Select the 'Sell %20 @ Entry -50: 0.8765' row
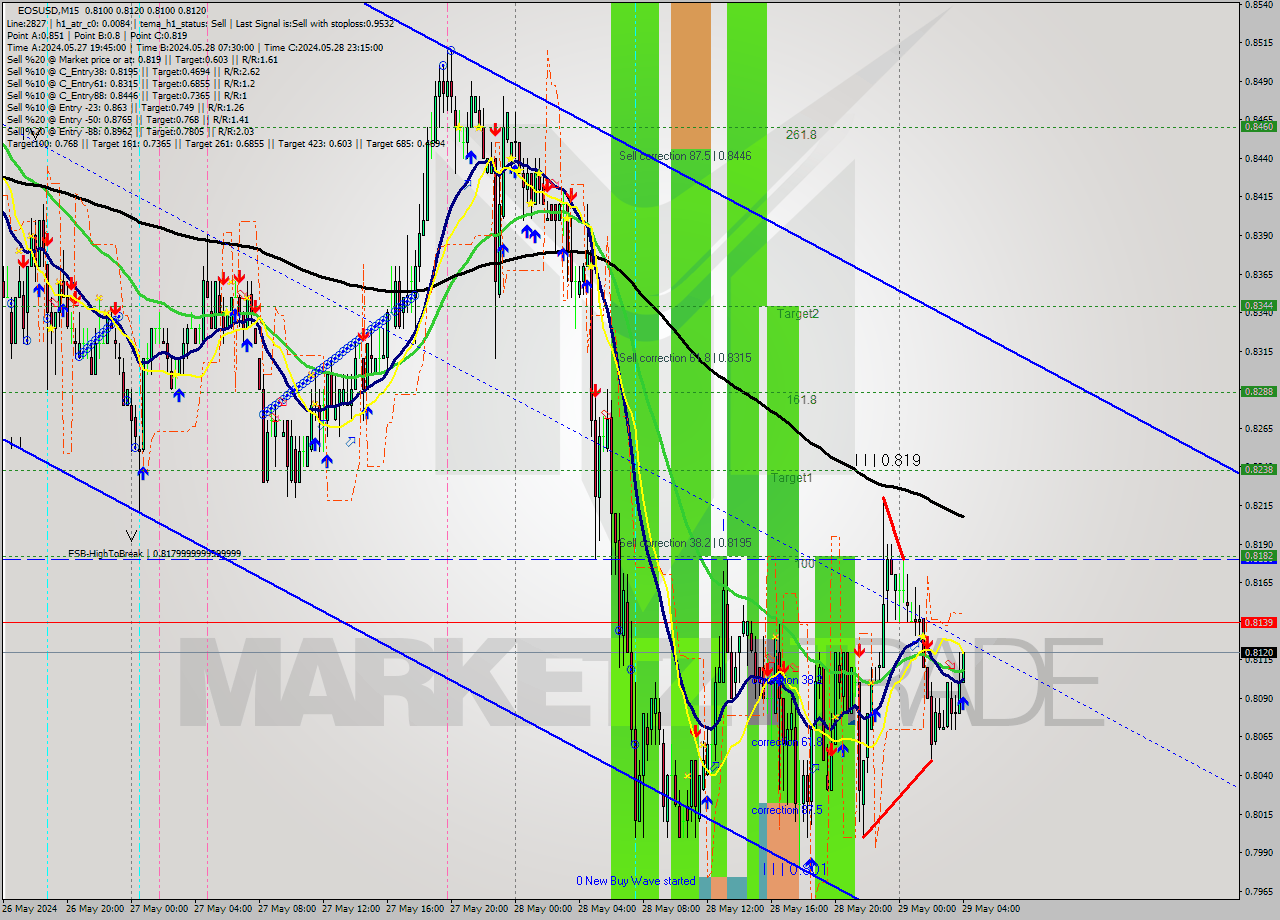The height and width of the screenshot is (920, 1280). [x=128, y=119]
